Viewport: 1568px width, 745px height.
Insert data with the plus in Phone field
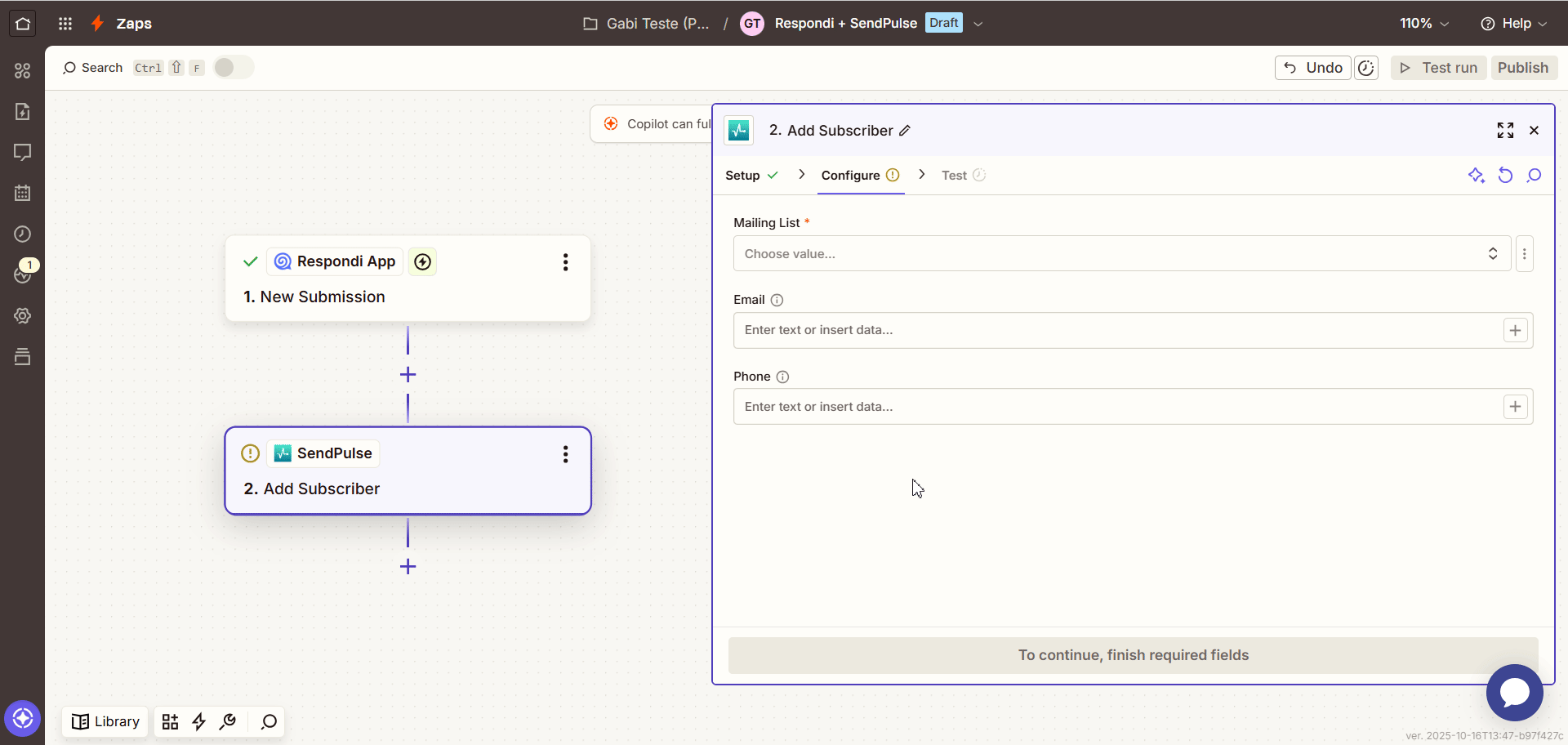click(1515, 407)
